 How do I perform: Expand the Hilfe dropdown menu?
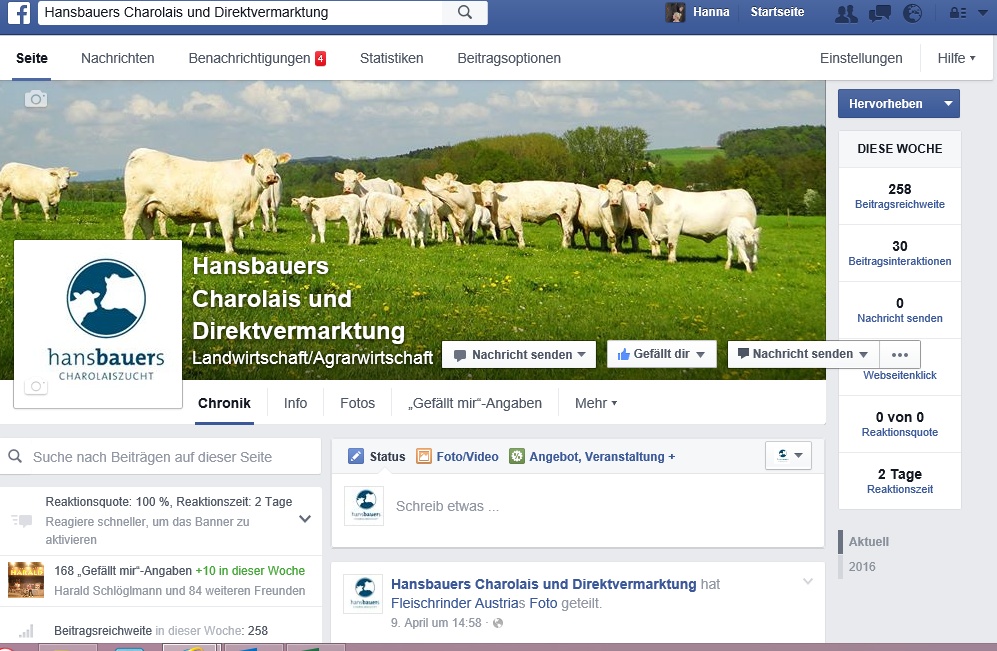[x=956, y=58]
